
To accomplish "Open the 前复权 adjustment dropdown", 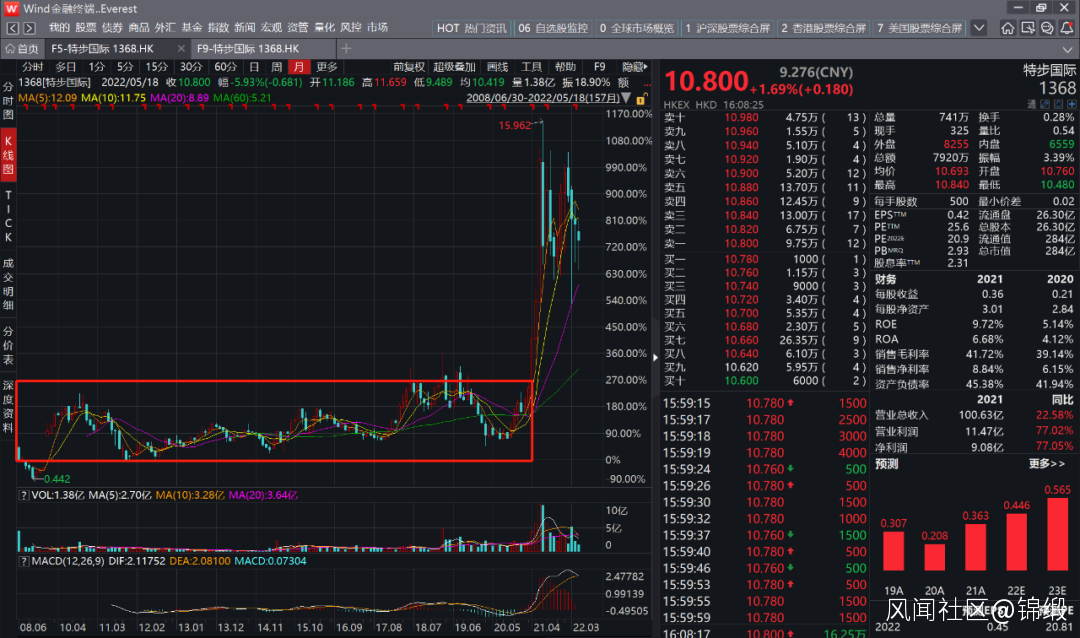I will [x=409, y=67].
